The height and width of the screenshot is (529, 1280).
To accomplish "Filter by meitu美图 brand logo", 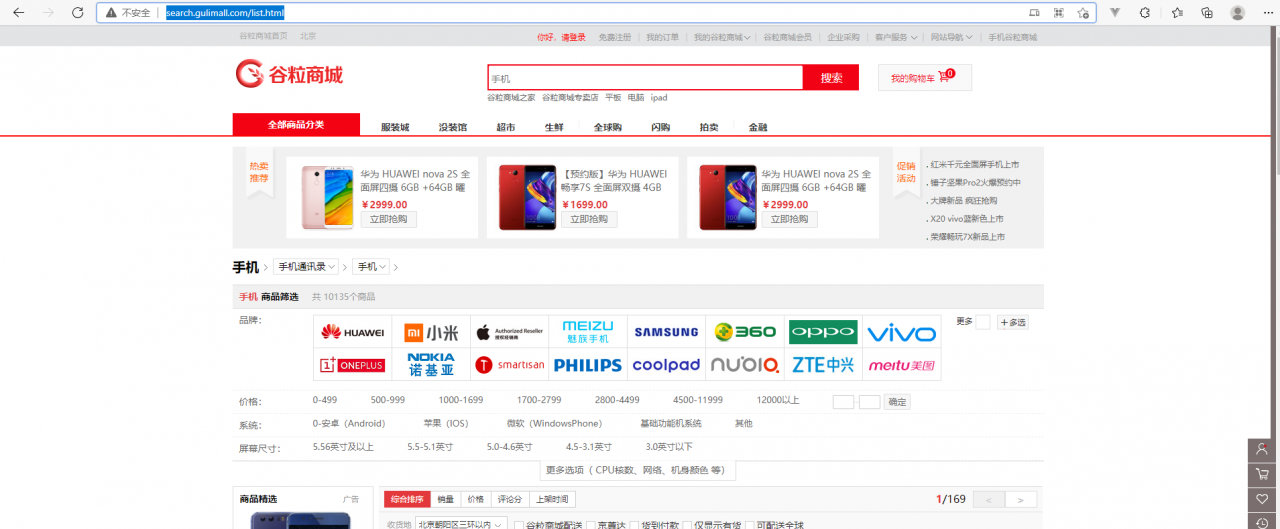I will click(x=902, y=365).
